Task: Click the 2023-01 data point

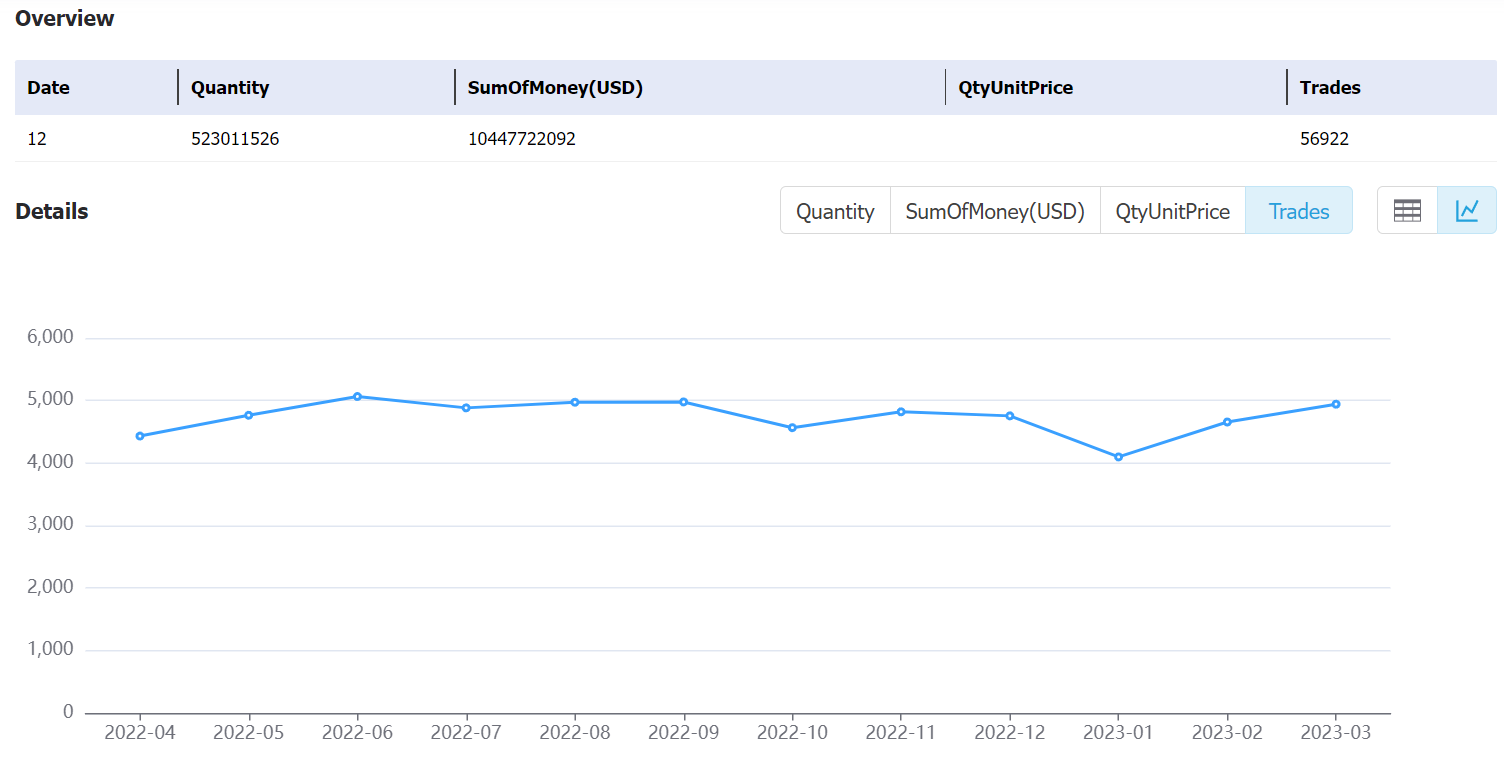Action: pyautogui.click(x=1118, y=457)
